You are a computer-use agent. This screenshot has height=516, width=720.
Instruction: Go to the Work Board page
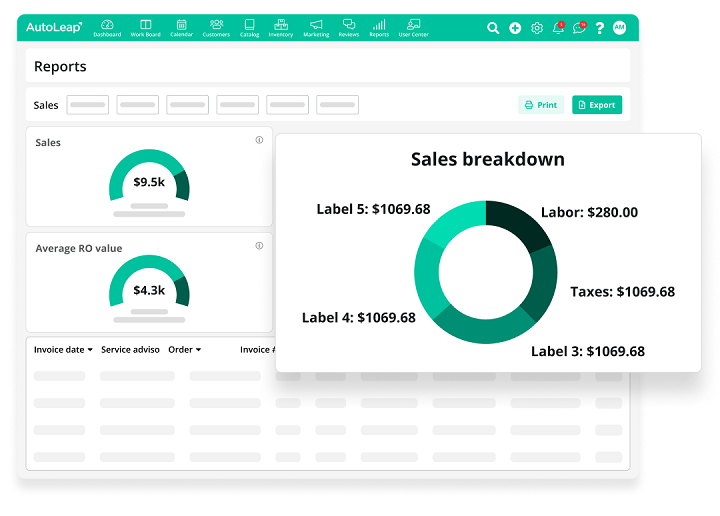145,28
